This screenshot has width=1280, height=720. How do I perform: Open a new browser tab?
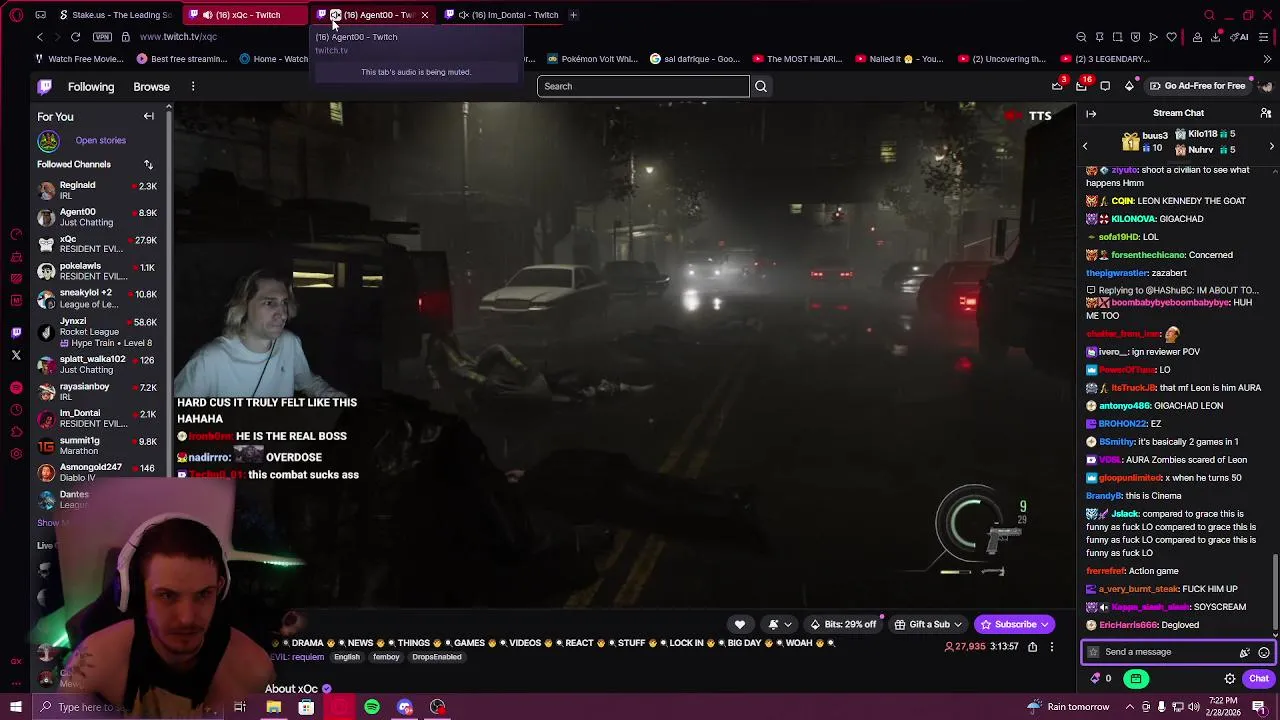(x=573, y=15)
